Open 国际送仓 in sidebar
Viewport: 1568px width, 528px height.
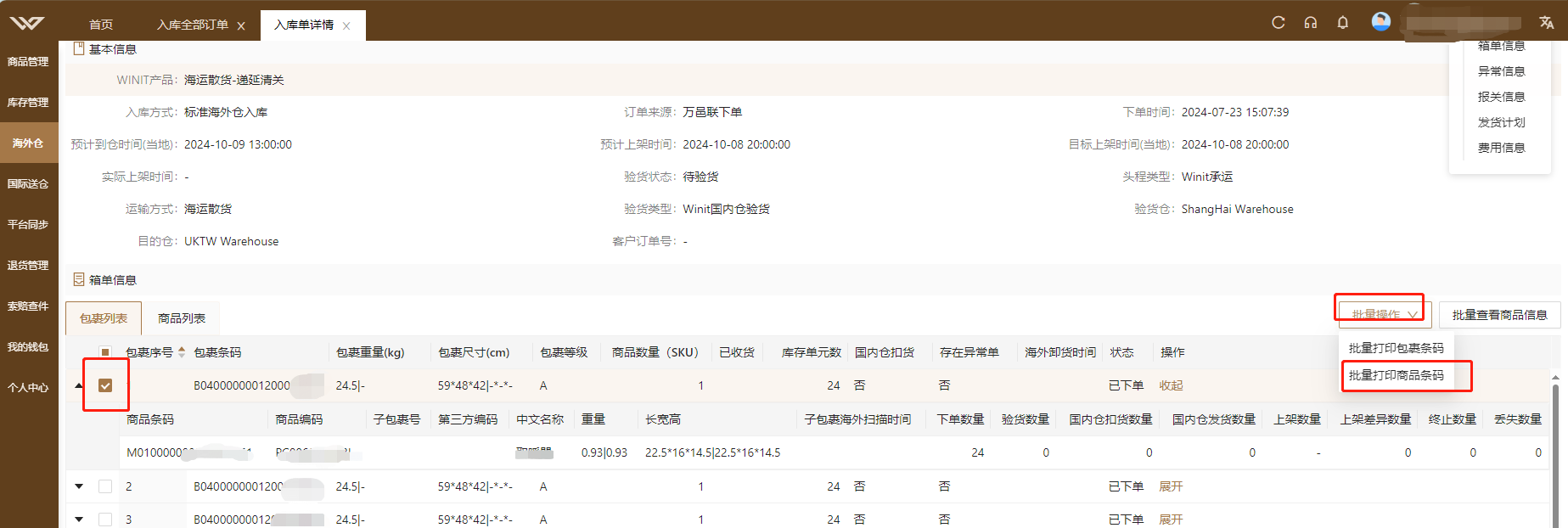(28, 184)
